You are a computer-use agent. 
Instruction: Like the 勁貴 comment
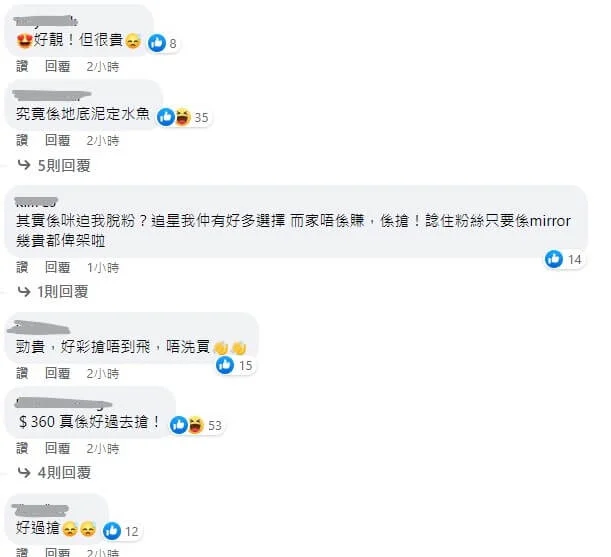pos(22,373)
